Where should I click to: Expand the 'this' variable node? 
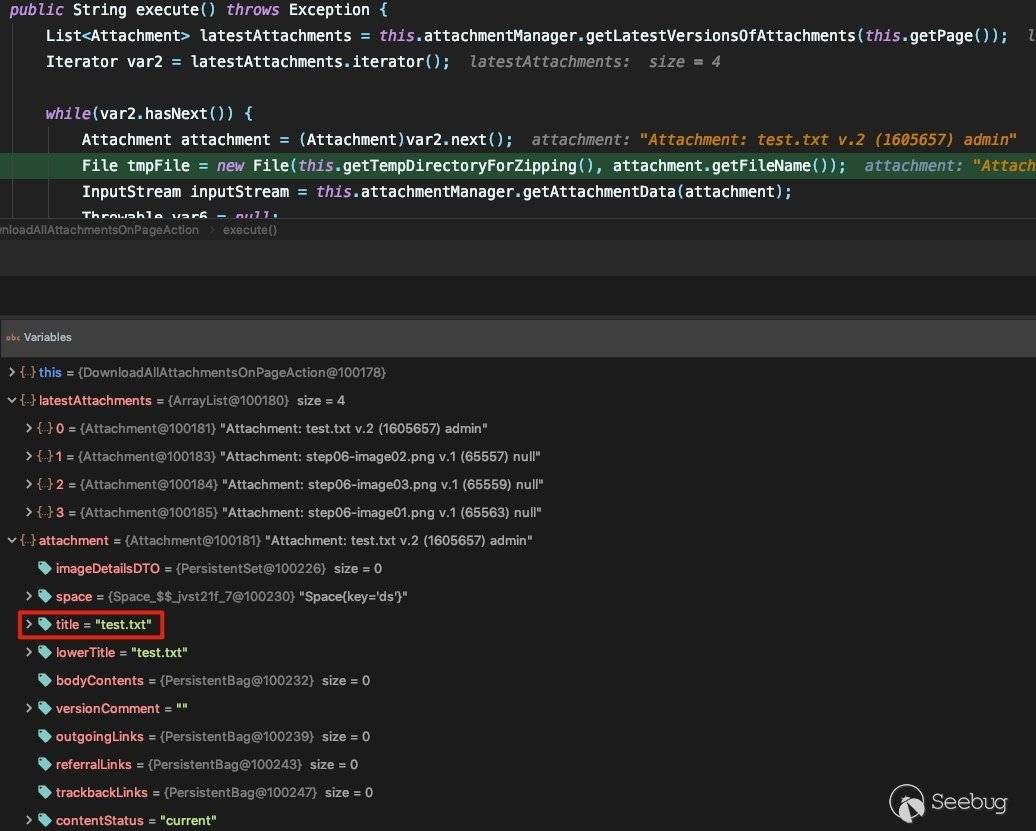[x=11, y=372]
